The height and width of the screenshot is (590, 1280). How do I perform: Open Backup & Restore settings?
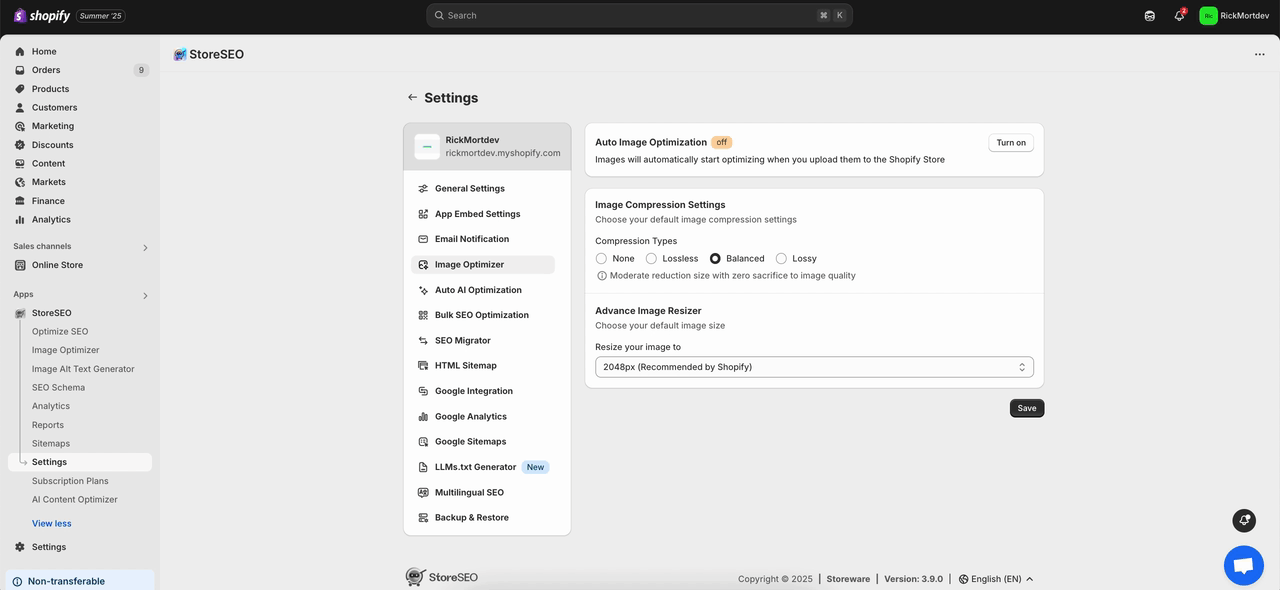point(470,517)
